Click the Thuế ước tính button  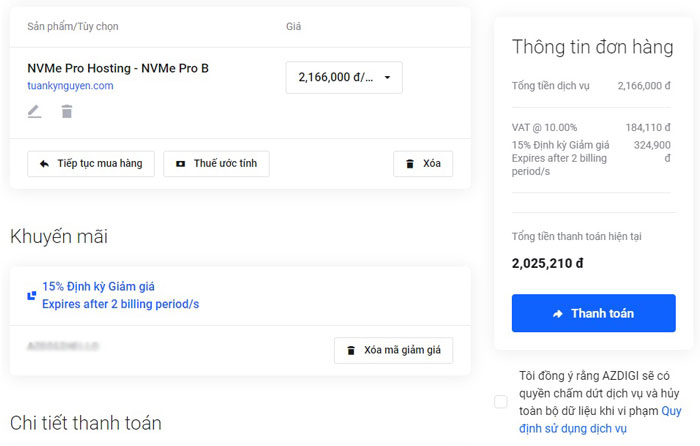pos(216,163)
